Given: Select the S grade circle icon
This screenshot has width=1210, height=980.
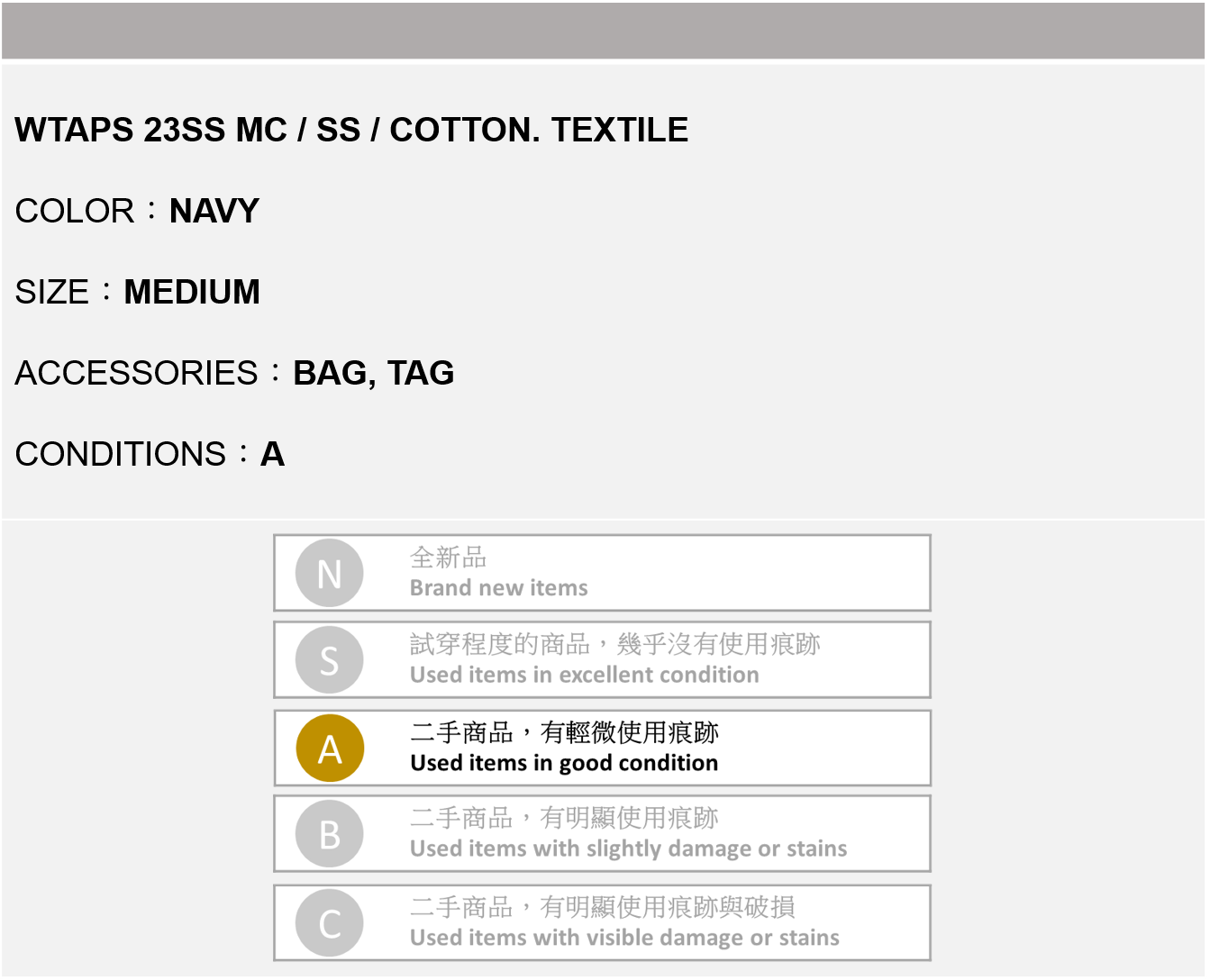Looking at the screenshot, I should pyautogui.click(x=329, y=660).
